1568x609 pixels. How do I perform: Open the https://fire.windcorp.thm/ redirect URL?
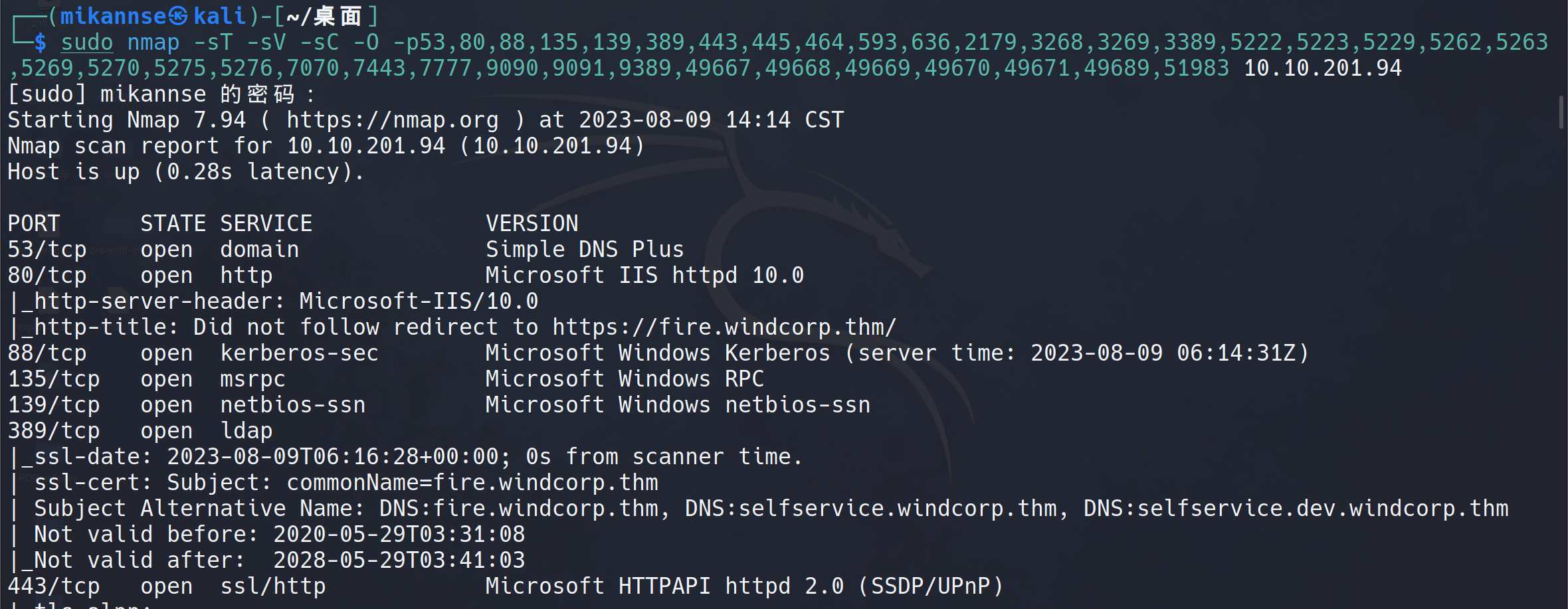click(x=724, y=327)
